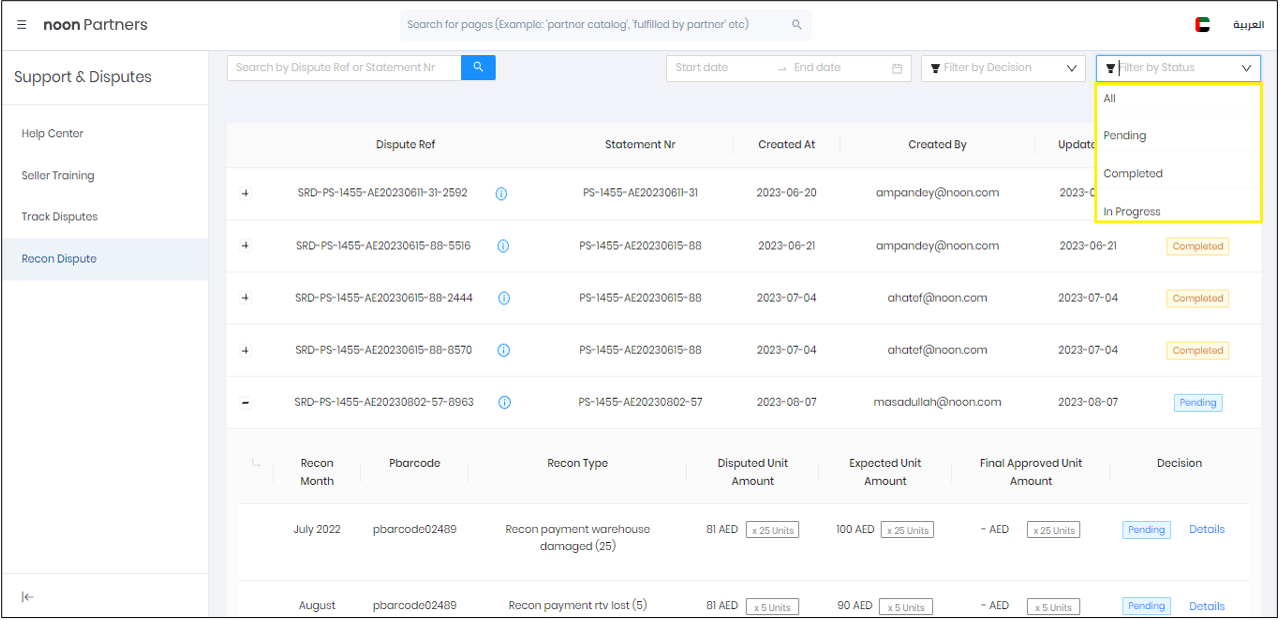
Task: Click the UAE flag icon
Action: [x=1202, y=25]
